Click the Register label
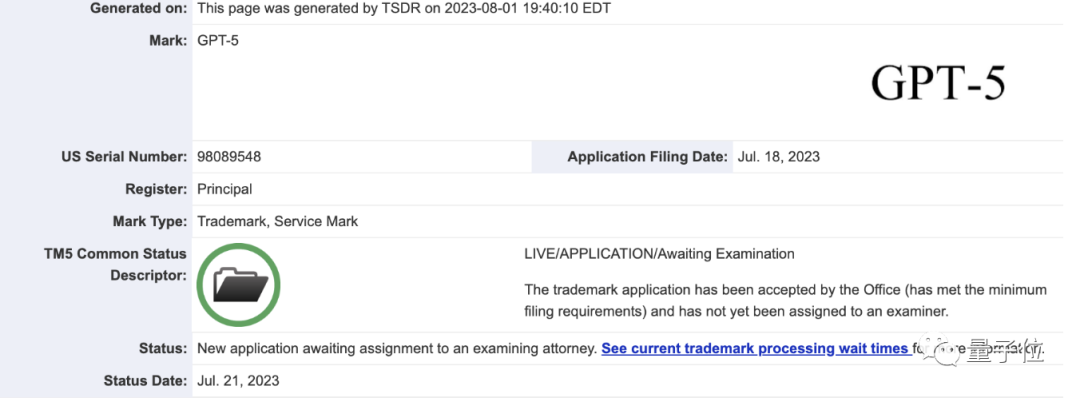This screenshot has width=1080, height=398. [x=156, y=189]
